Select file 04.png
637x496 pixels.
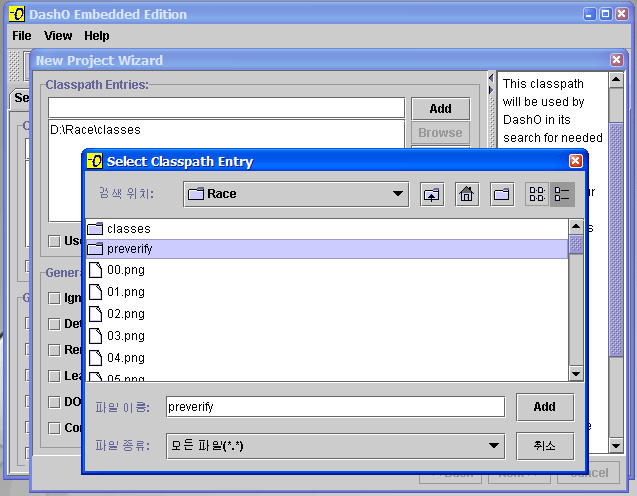click(x=126, y=358)
